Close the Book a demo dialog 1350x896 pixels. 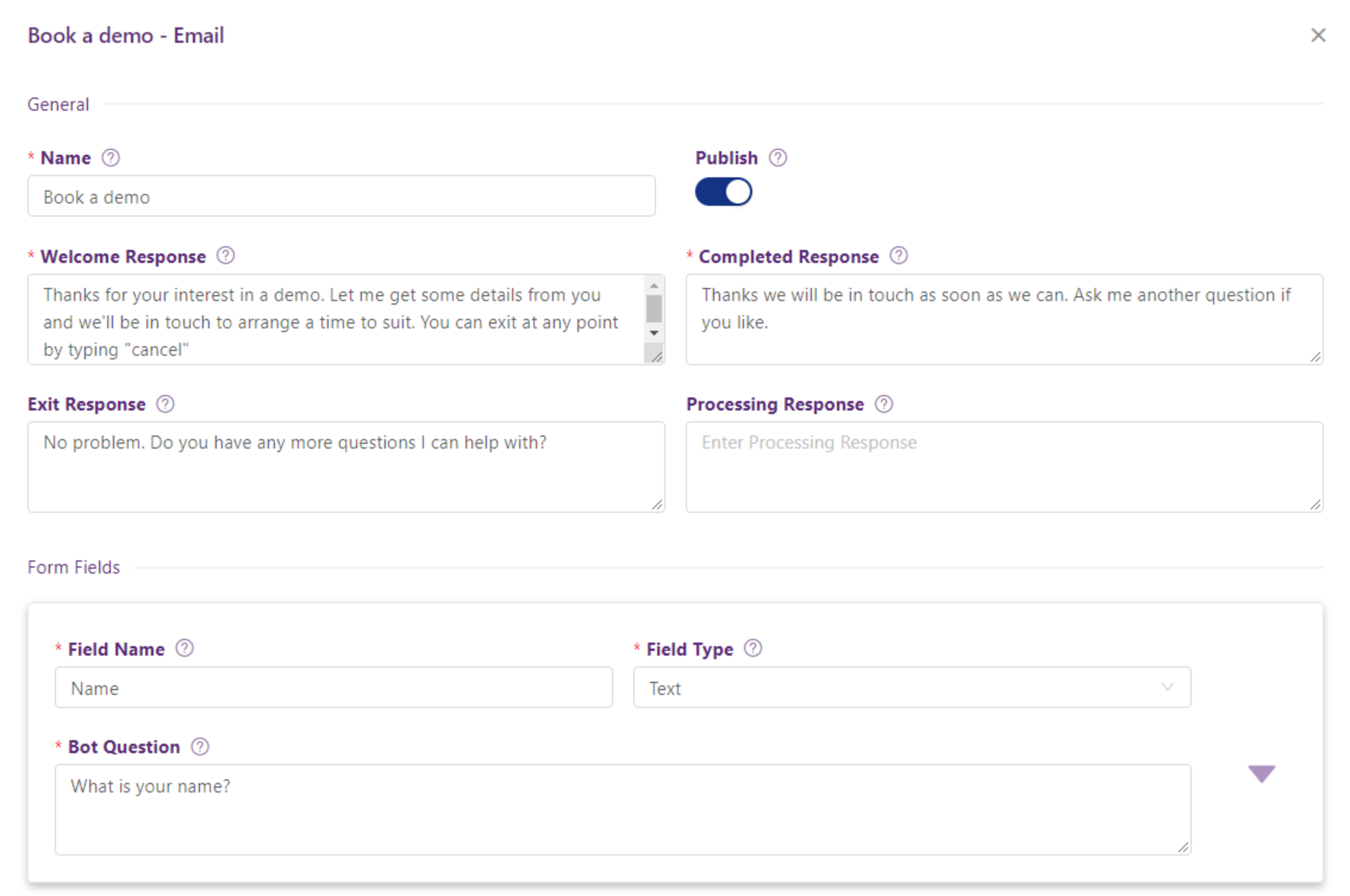tap(1318, 35)
